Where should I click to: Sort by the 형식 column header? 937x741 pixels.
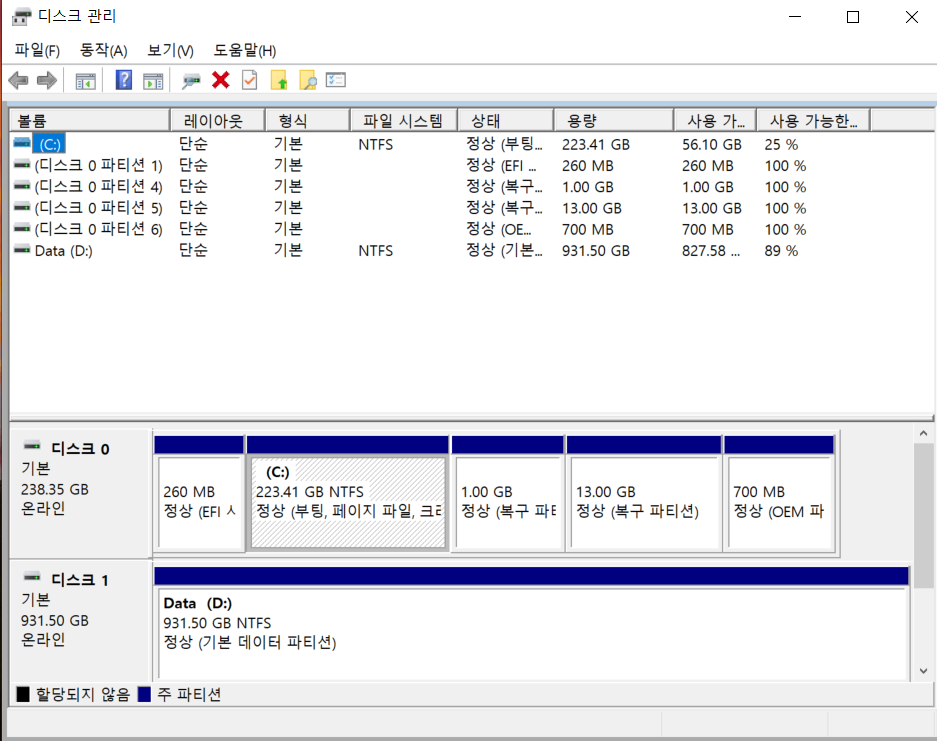point(307,121)
